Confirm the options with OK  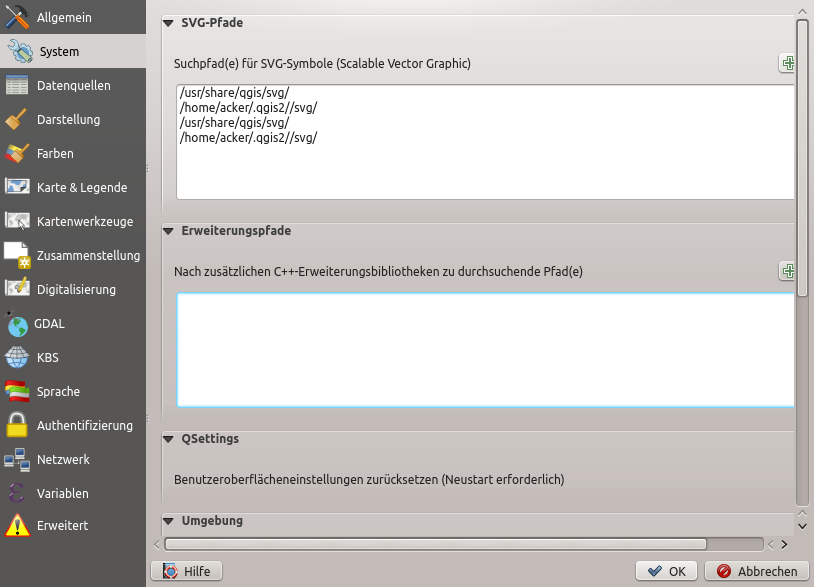pyautogui.click(x=666, y=571)
